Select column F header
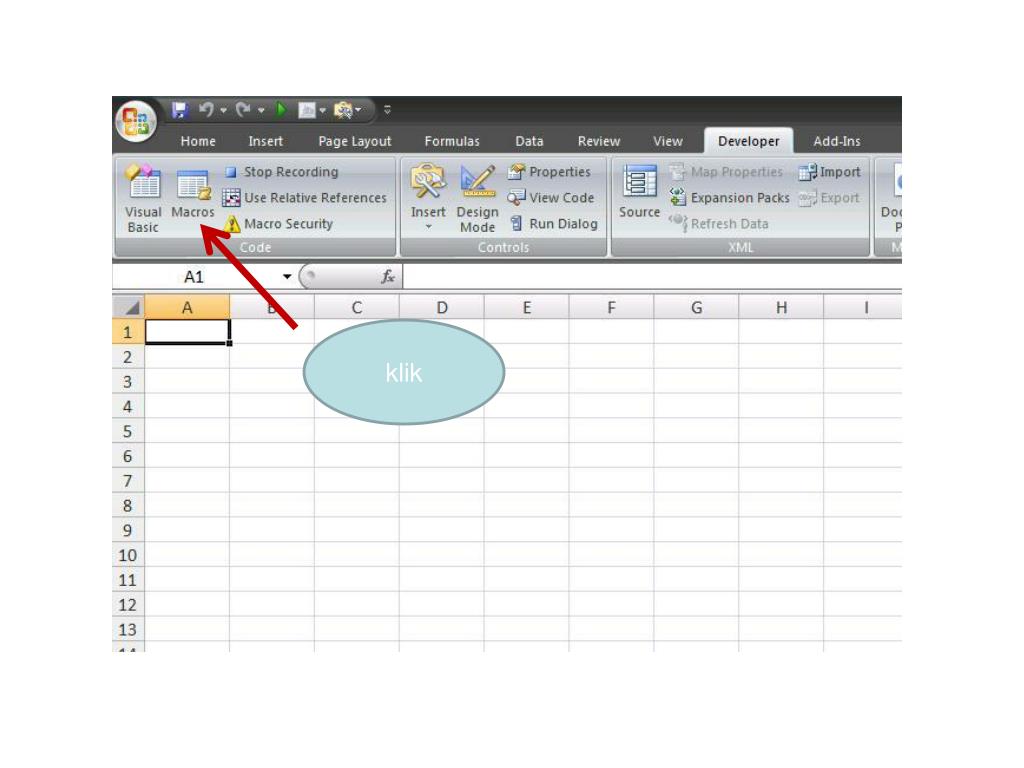1024x768 pixels. (611, 308)
